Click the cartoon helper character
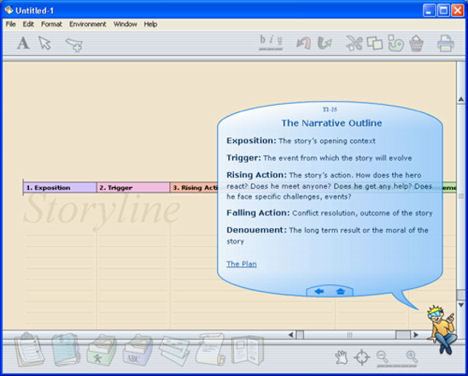 (x=442, y=329)
